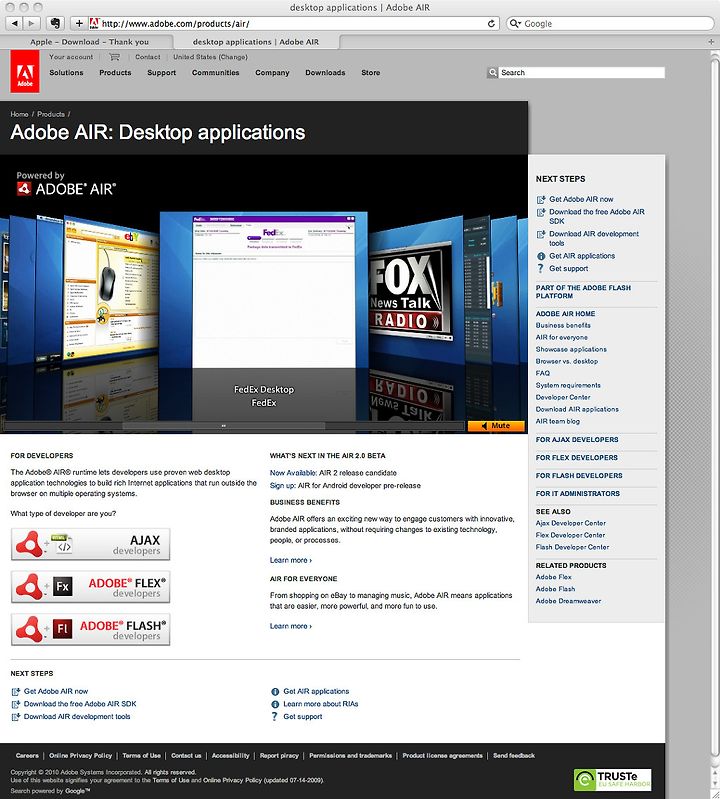Click the browser vertical scrollbar
720x799 pixels.
coord(715,408)
